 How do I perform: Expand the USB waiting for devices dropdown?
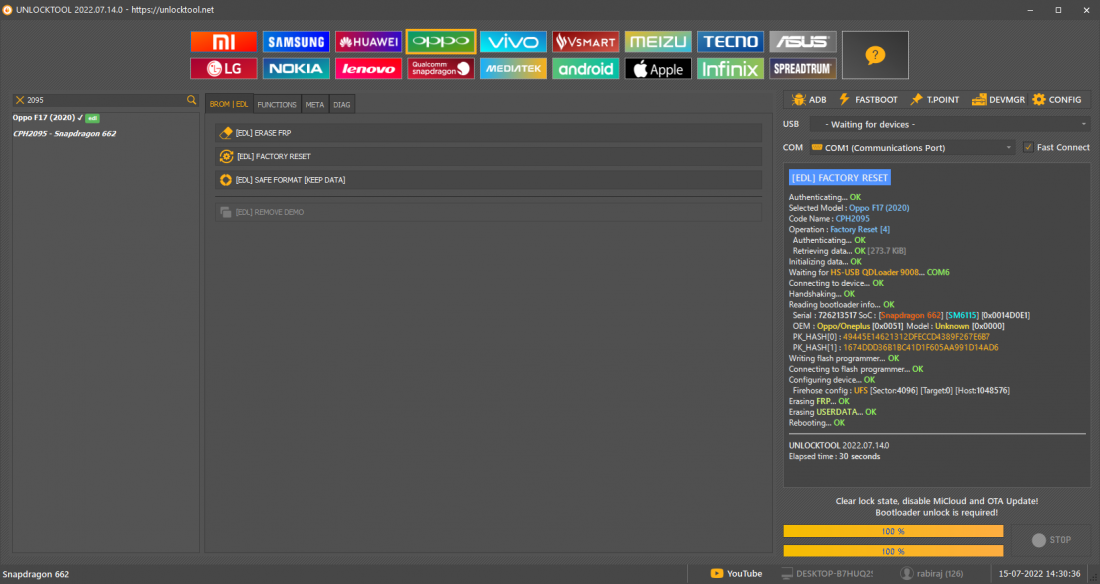coord(950,124)
